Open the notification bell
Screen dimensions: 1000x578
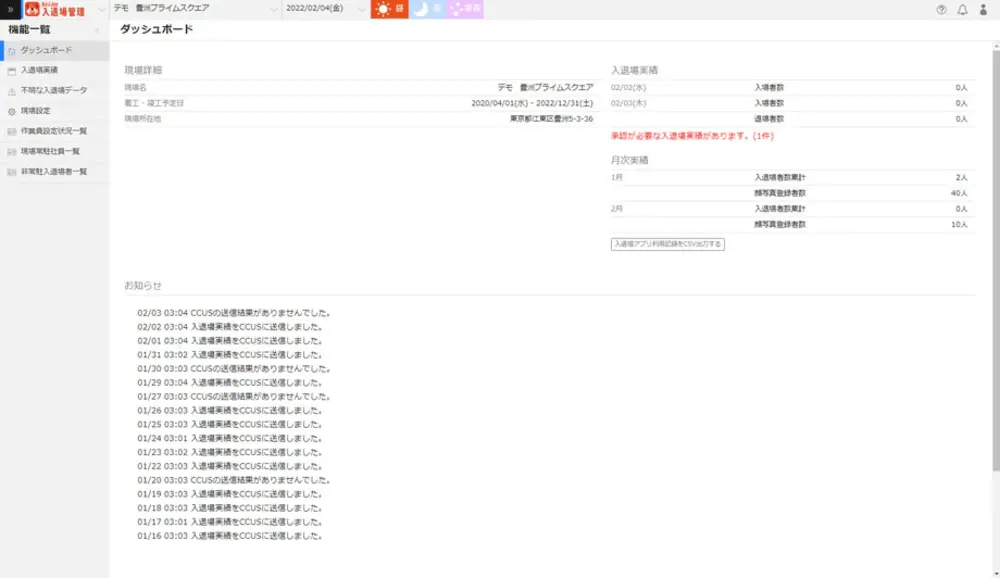pyautogui.click(x=962, y=9)
